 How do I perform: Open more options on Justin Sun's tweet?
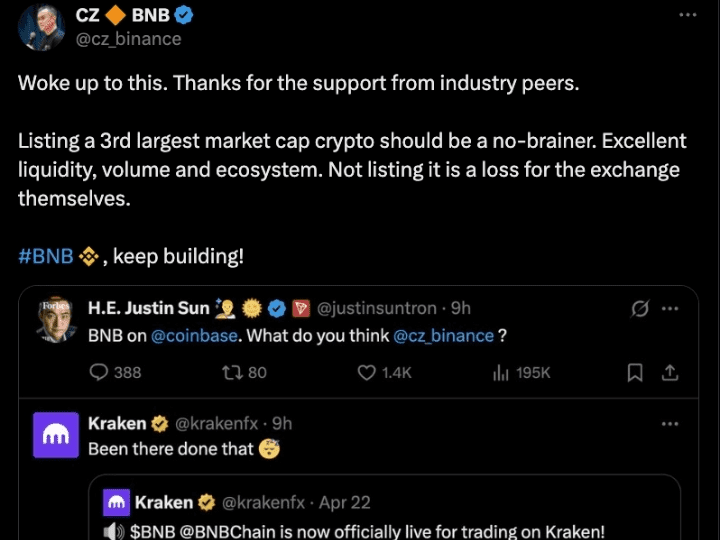click(671, 308)
